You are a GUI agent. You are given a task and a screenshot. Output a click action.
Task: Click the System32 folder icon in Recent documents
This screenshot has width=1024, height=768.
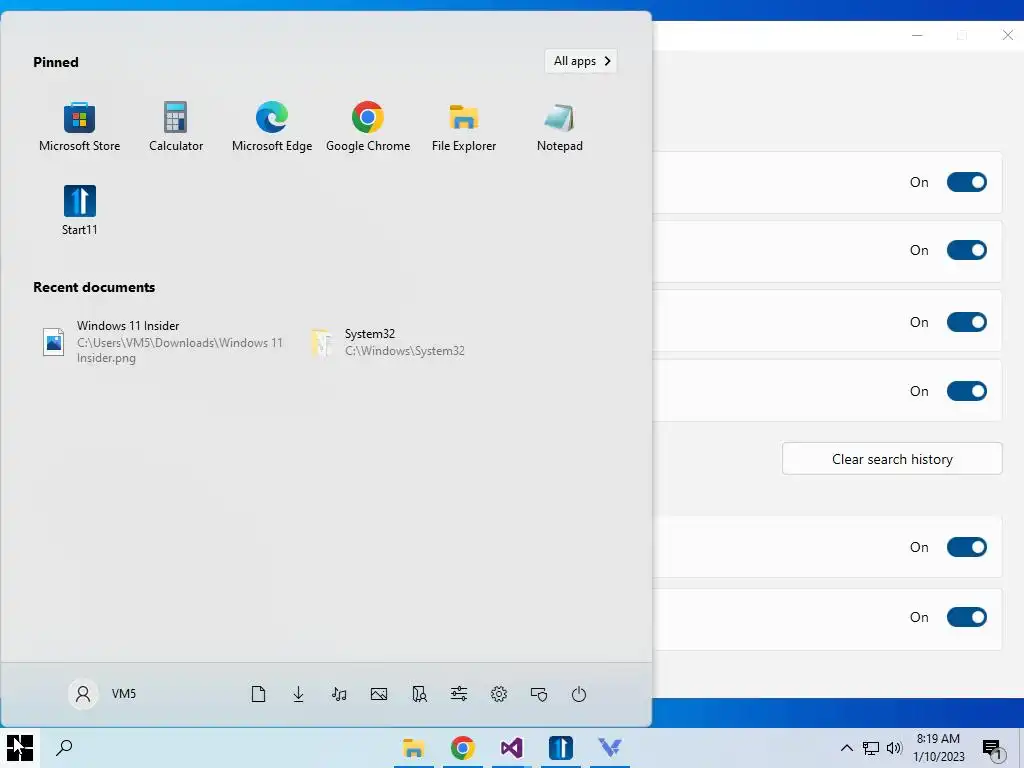coord(321,342)
